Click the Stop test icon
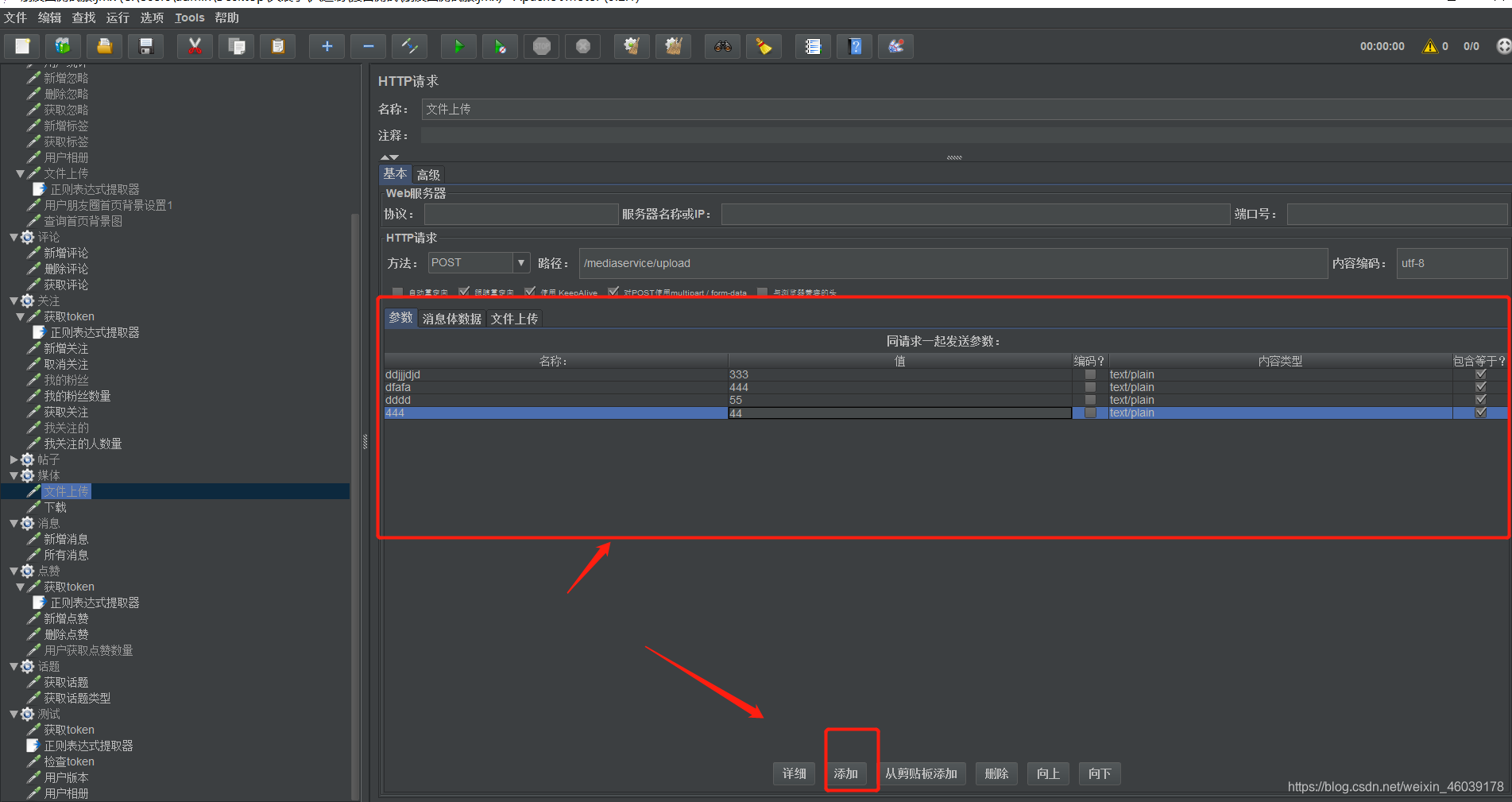Screen dimensions: 1512x802 [x=541, y=46]
